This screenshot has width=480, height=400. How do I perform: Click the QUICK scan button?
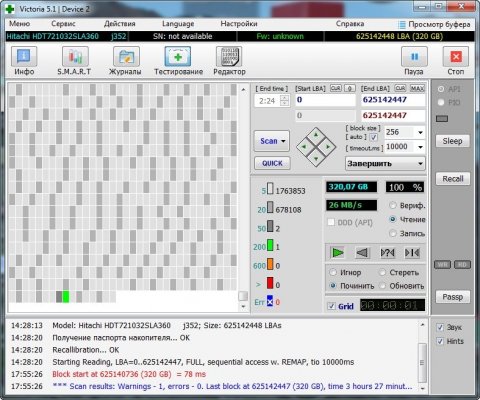point(272,163)
